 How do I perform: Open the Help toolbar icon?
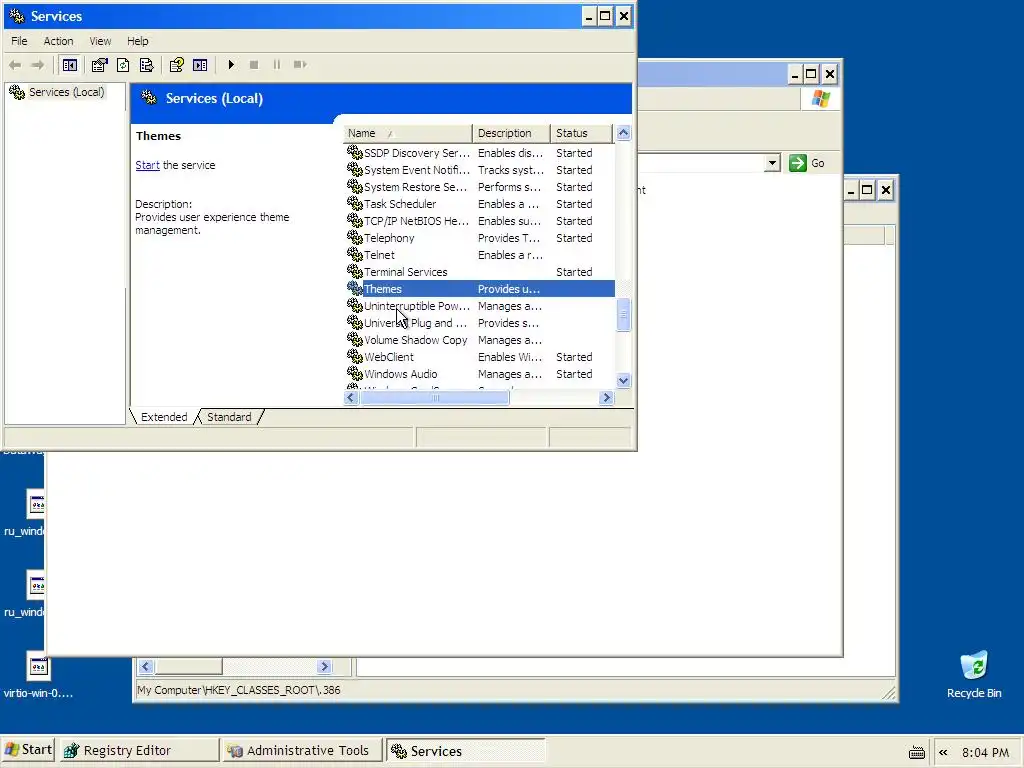(176, 65)
